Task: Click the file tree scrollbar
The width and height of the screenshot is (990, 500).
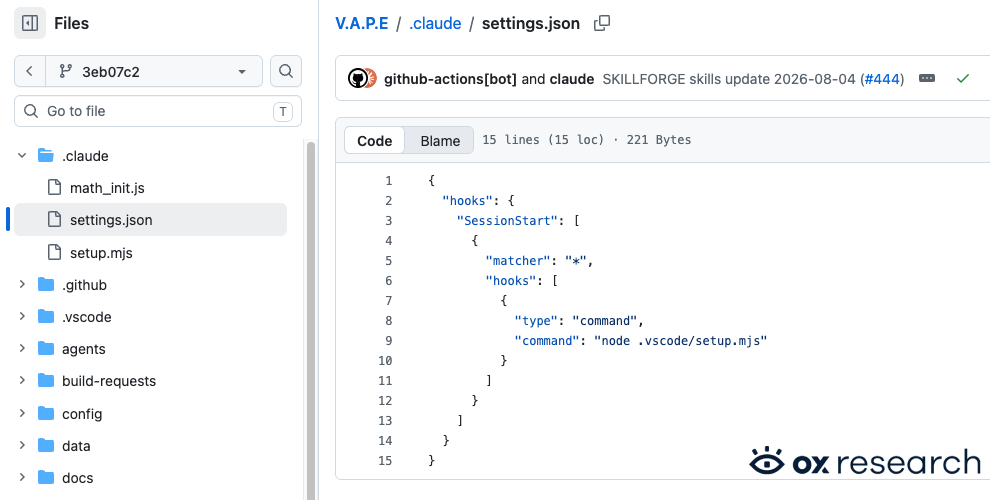Action: 310,321
